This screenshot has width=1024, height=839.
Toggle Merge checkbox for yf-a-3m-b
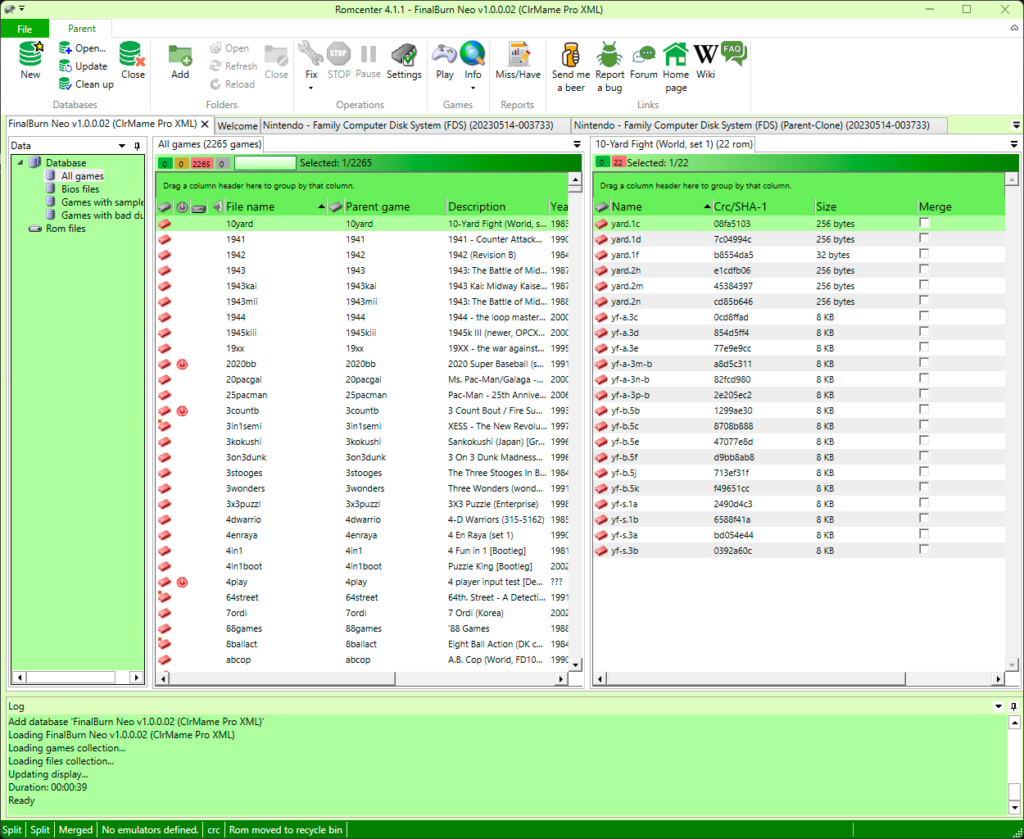point(924,364)
